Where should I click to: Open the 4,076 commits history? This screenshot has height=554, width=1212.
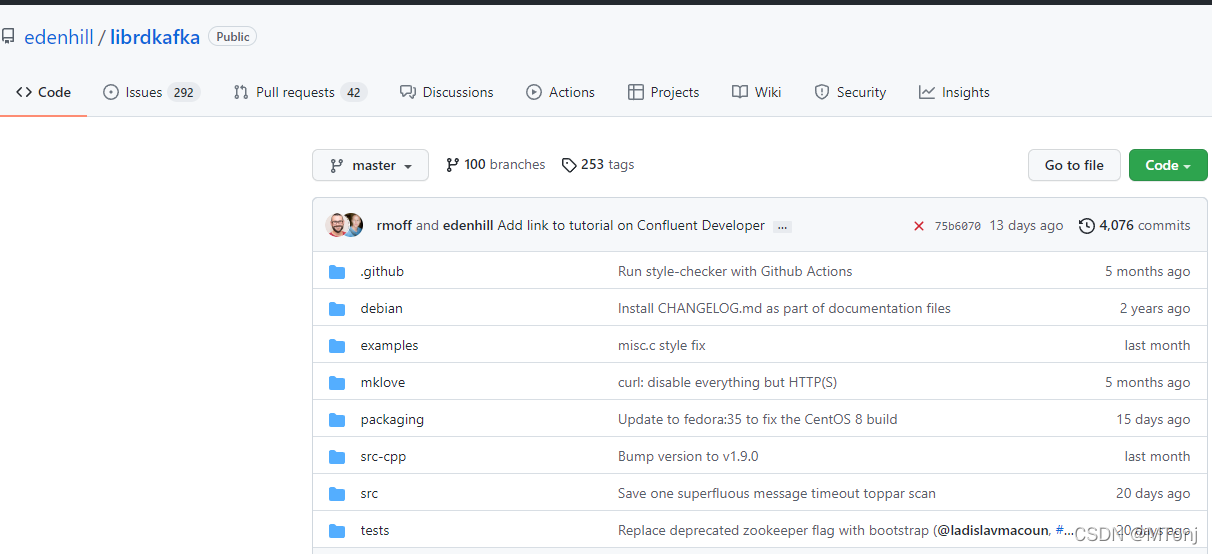tap(1134, 226)
